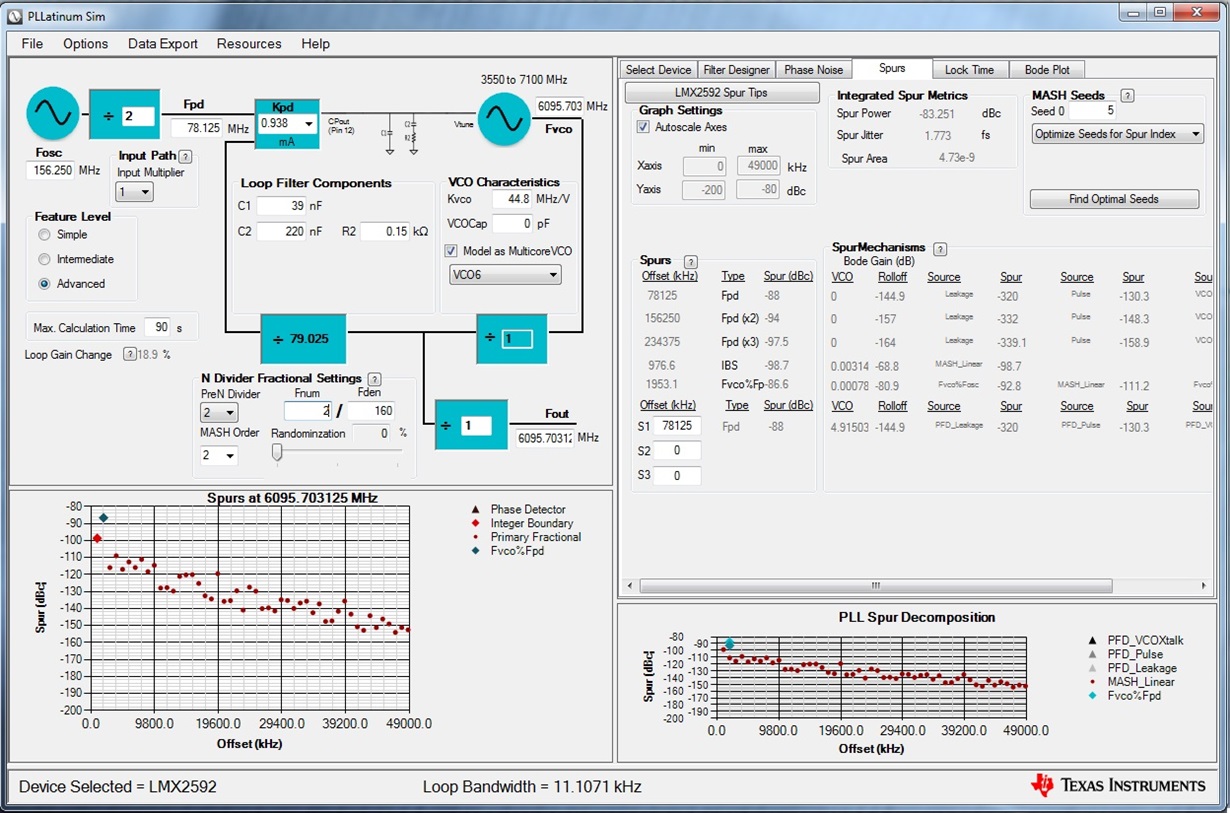This screenshot has height=813, width=1230.
Task: Open the File menu
Action: (x=32, y=44)
